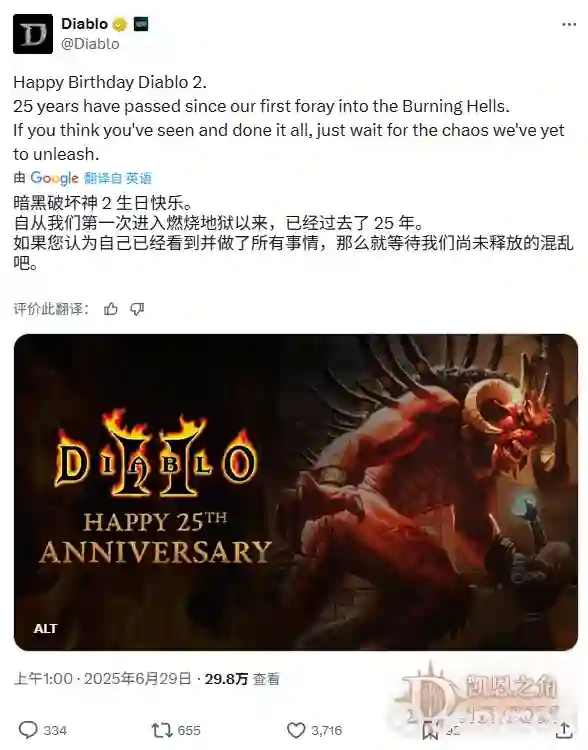
Task: Share the post via upload icon
Action: click(564, 730)
